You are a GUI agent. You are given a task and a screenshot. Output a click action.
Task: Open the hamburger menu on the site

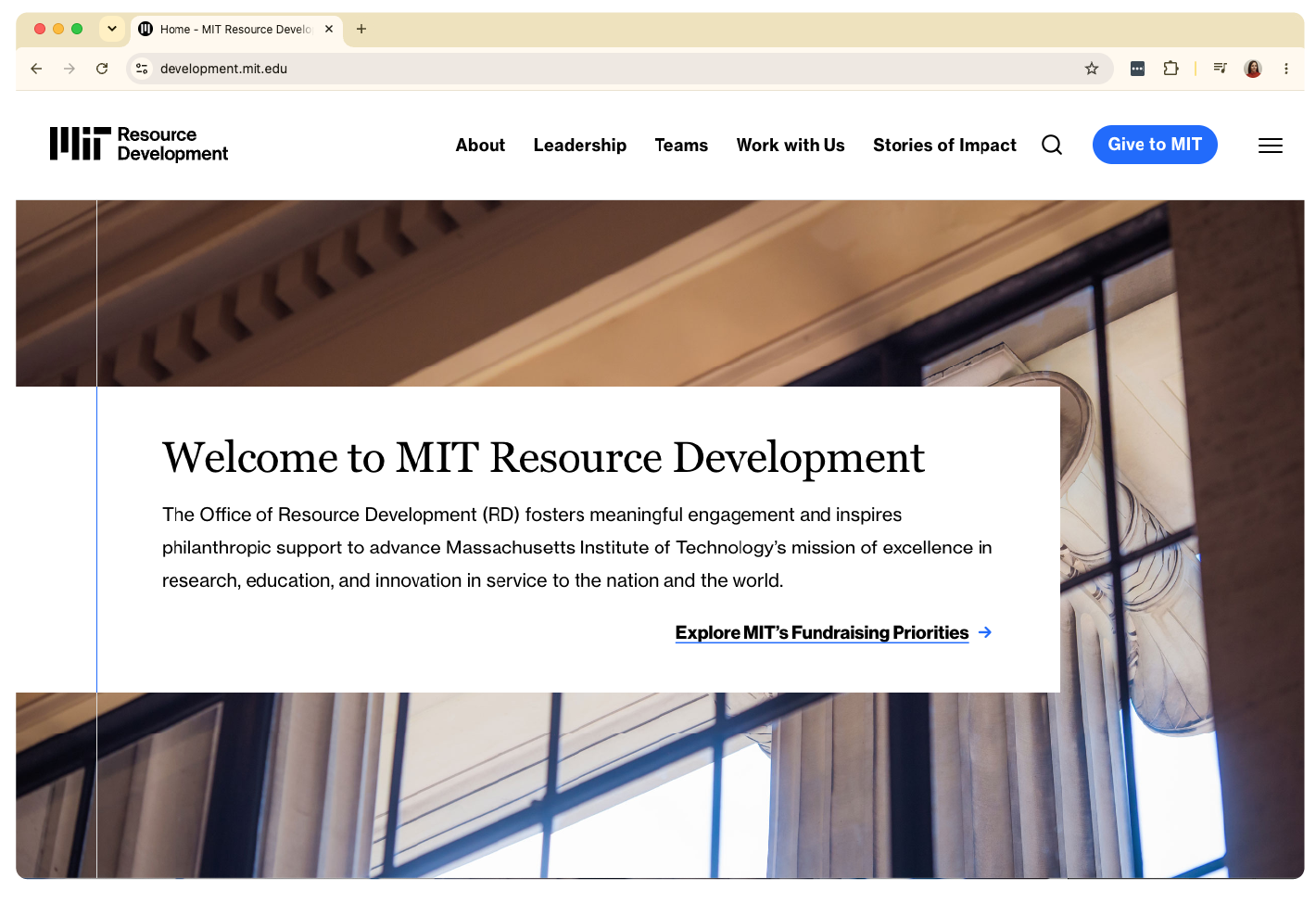pos(1271,146)
